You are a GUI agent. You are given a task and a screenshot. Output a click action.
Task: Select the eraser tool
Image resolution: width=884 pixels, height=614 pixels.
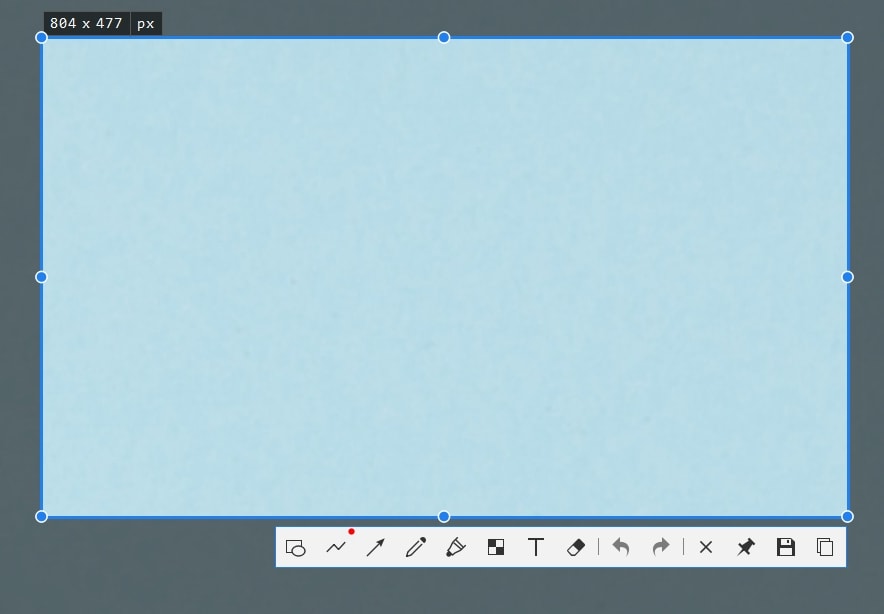(x=576, y=547)
